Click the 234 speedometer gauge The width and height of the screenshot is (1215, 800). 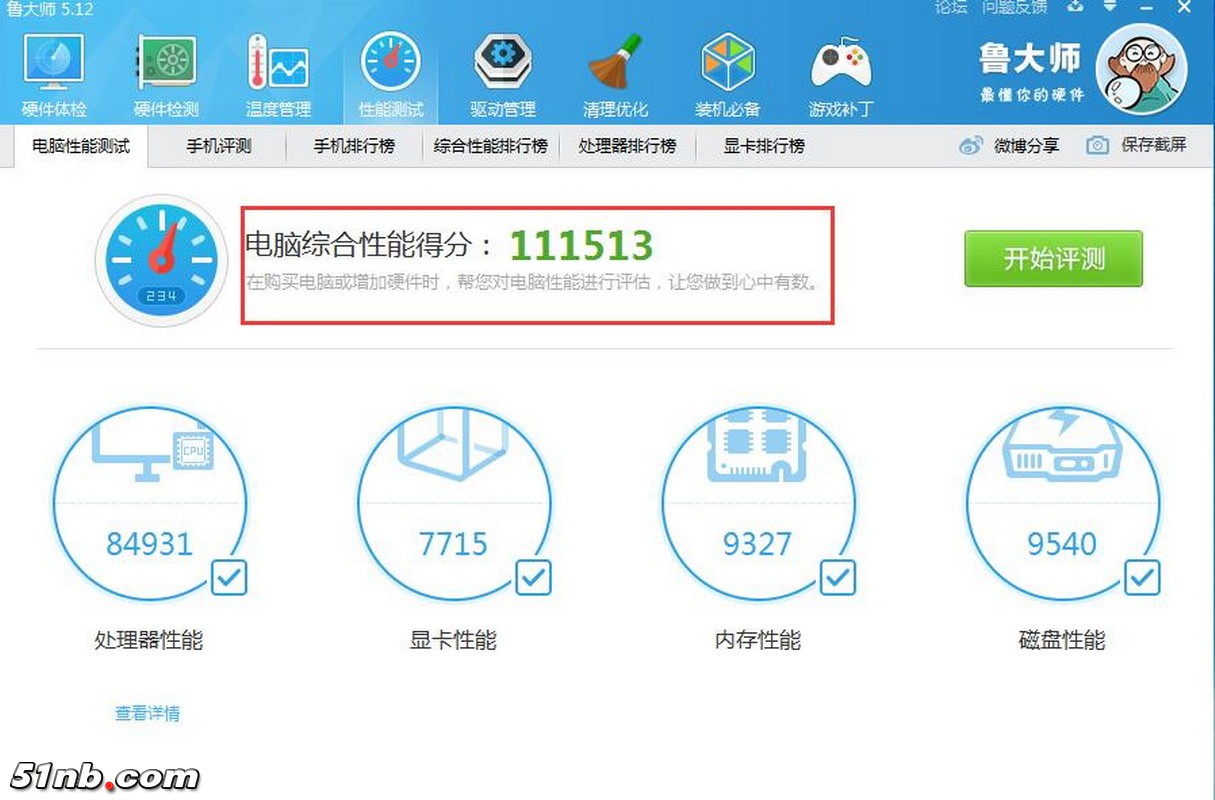161,260
